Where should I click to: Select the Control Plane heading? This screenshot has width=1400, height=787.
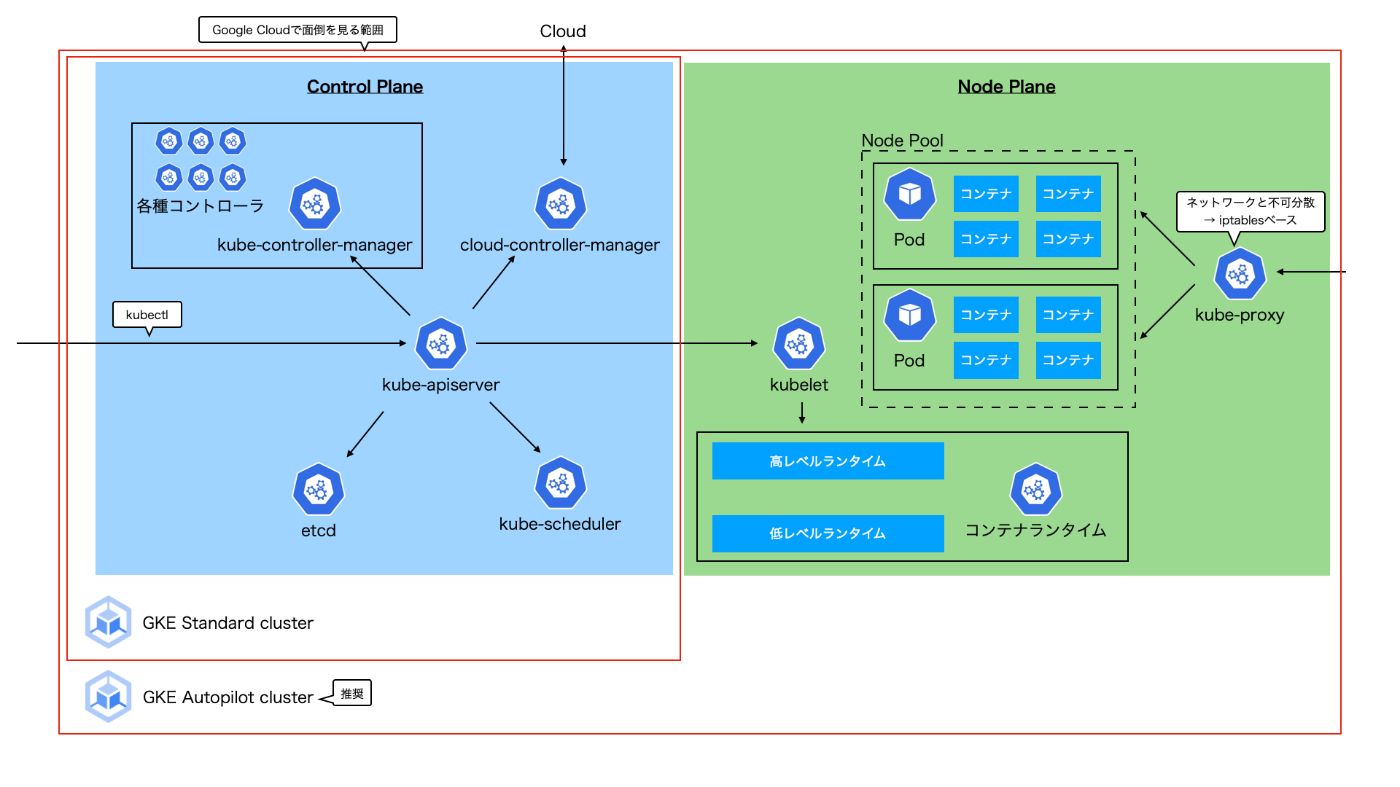click(x=365, y=87)
